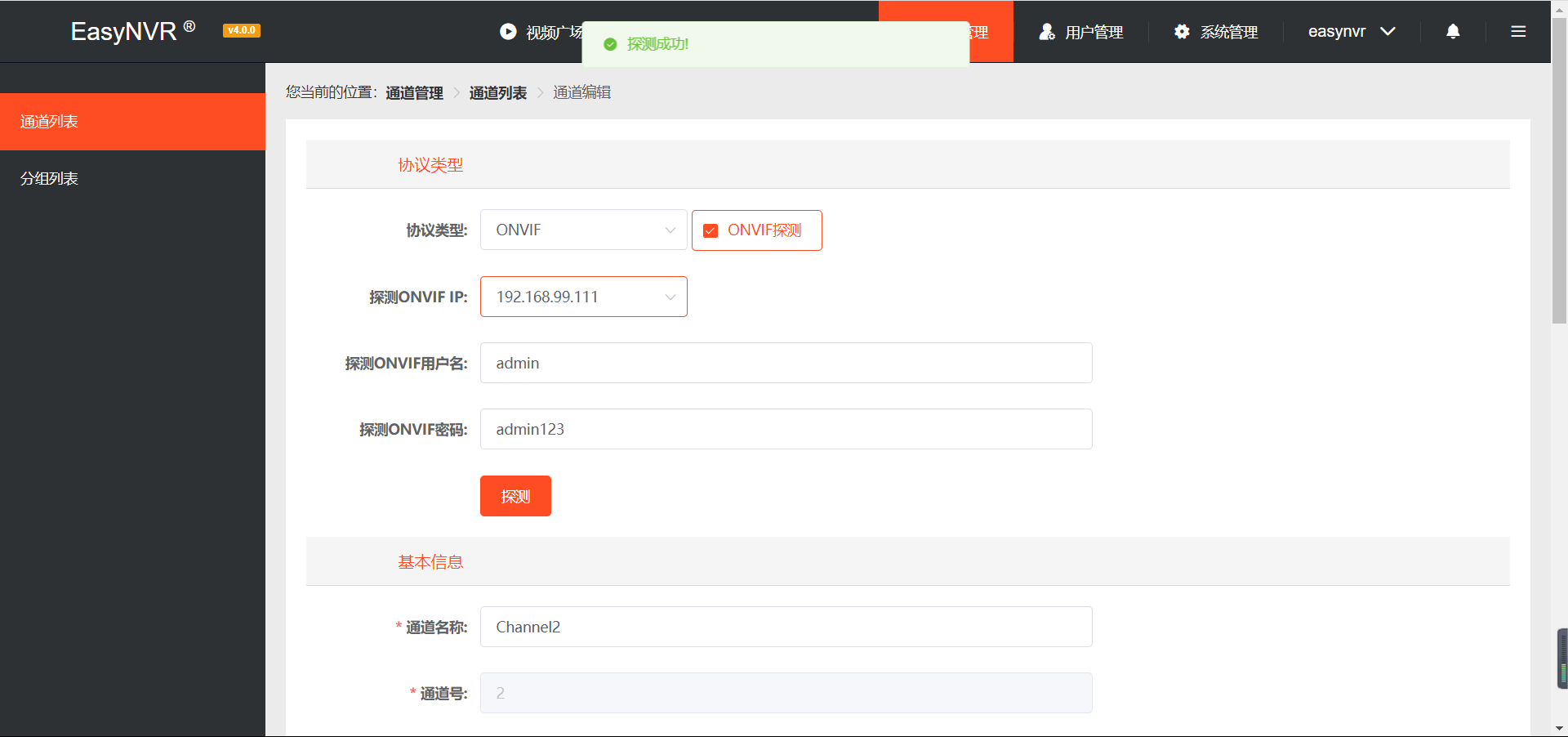Click the green success check icon
The width and height of the screenshot is (1568, 737).
pos(610,44)
